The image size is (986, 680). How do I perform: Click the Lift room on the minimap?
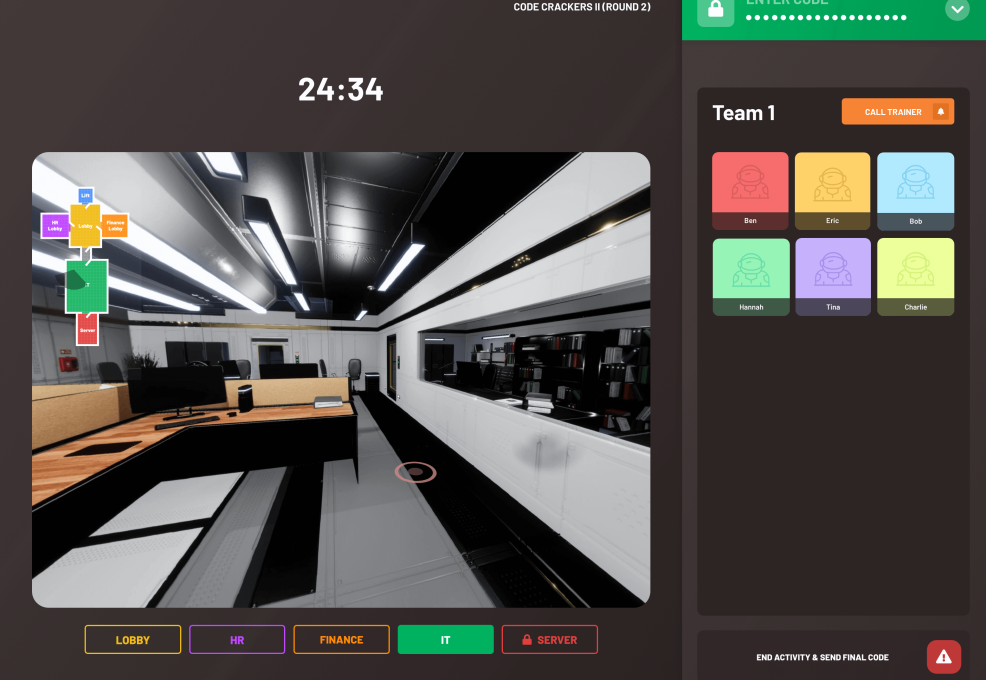85,196
